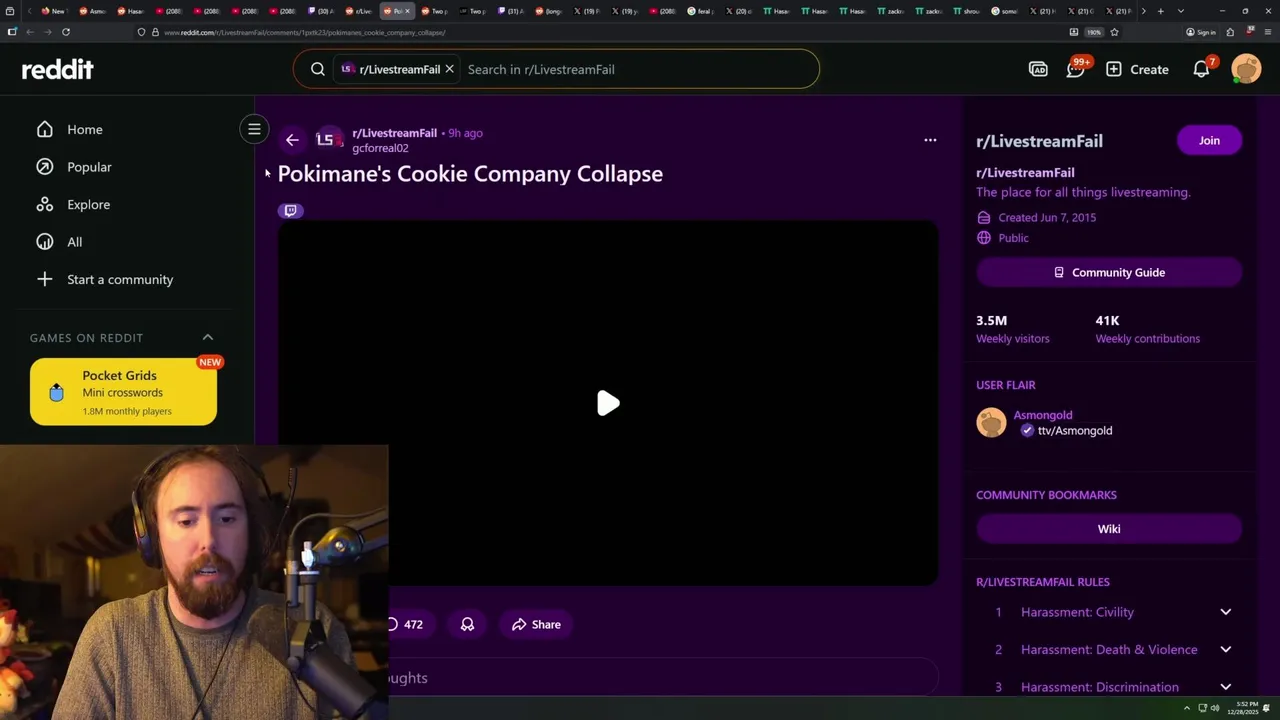Collapse the left navigation sidebar

pyautogui.click(x=254, y=129)
